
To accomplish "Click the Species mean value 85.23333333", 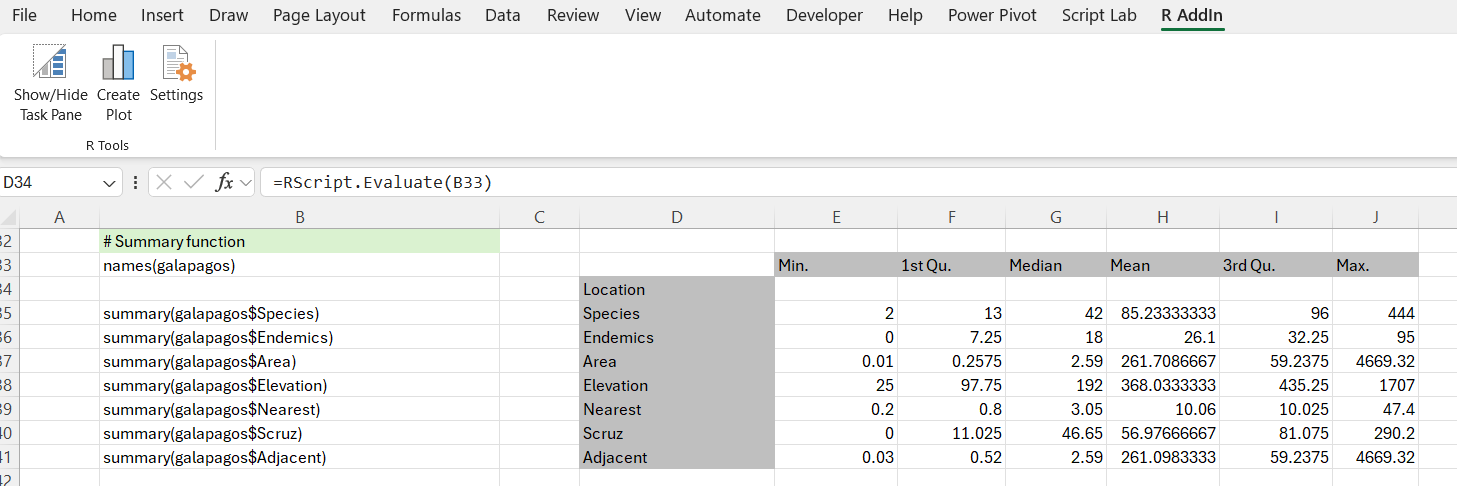I will tap(1163, 313).
